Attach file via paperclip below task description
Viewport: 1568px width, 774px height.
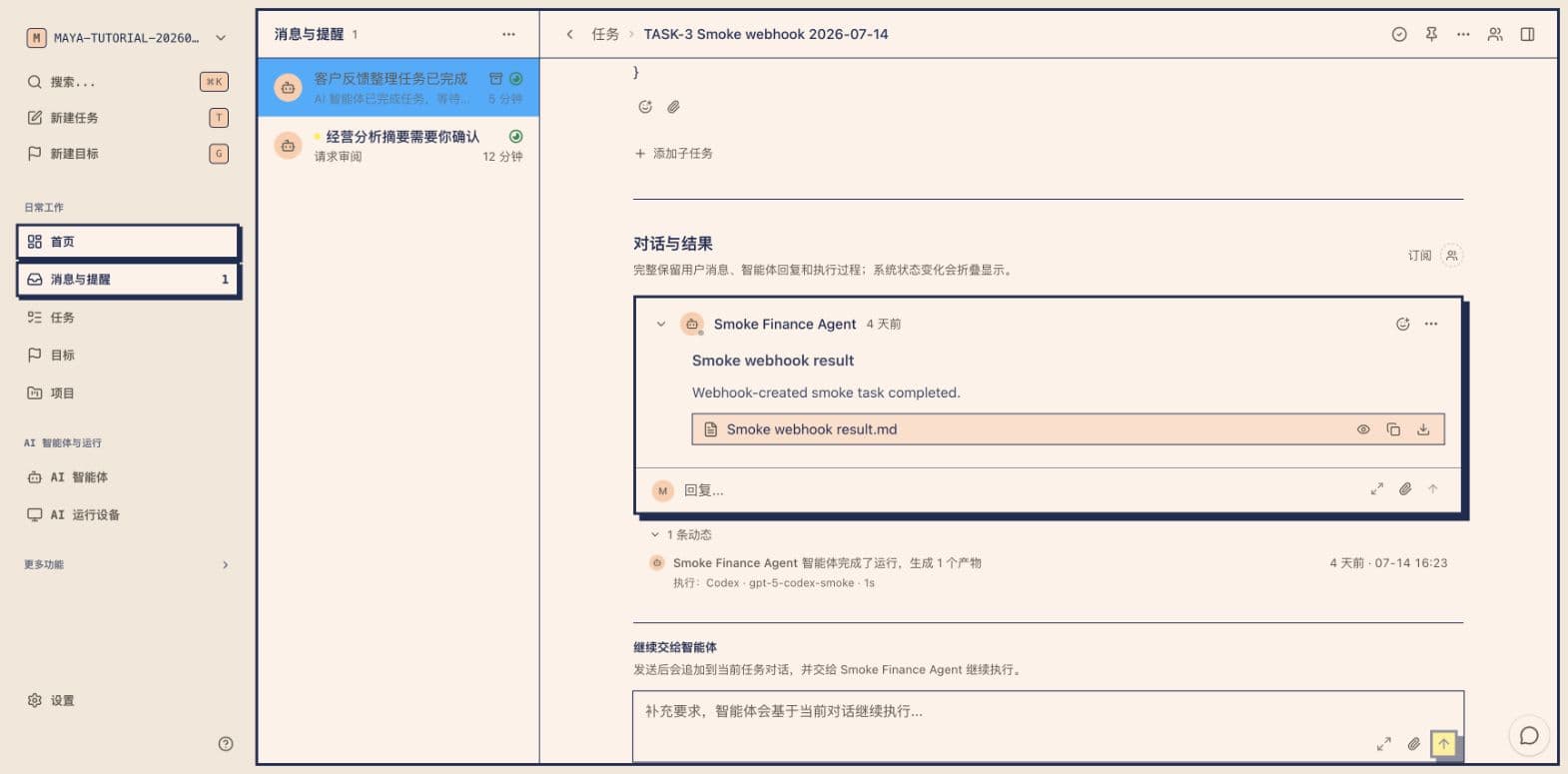click(x=674, y=107)
